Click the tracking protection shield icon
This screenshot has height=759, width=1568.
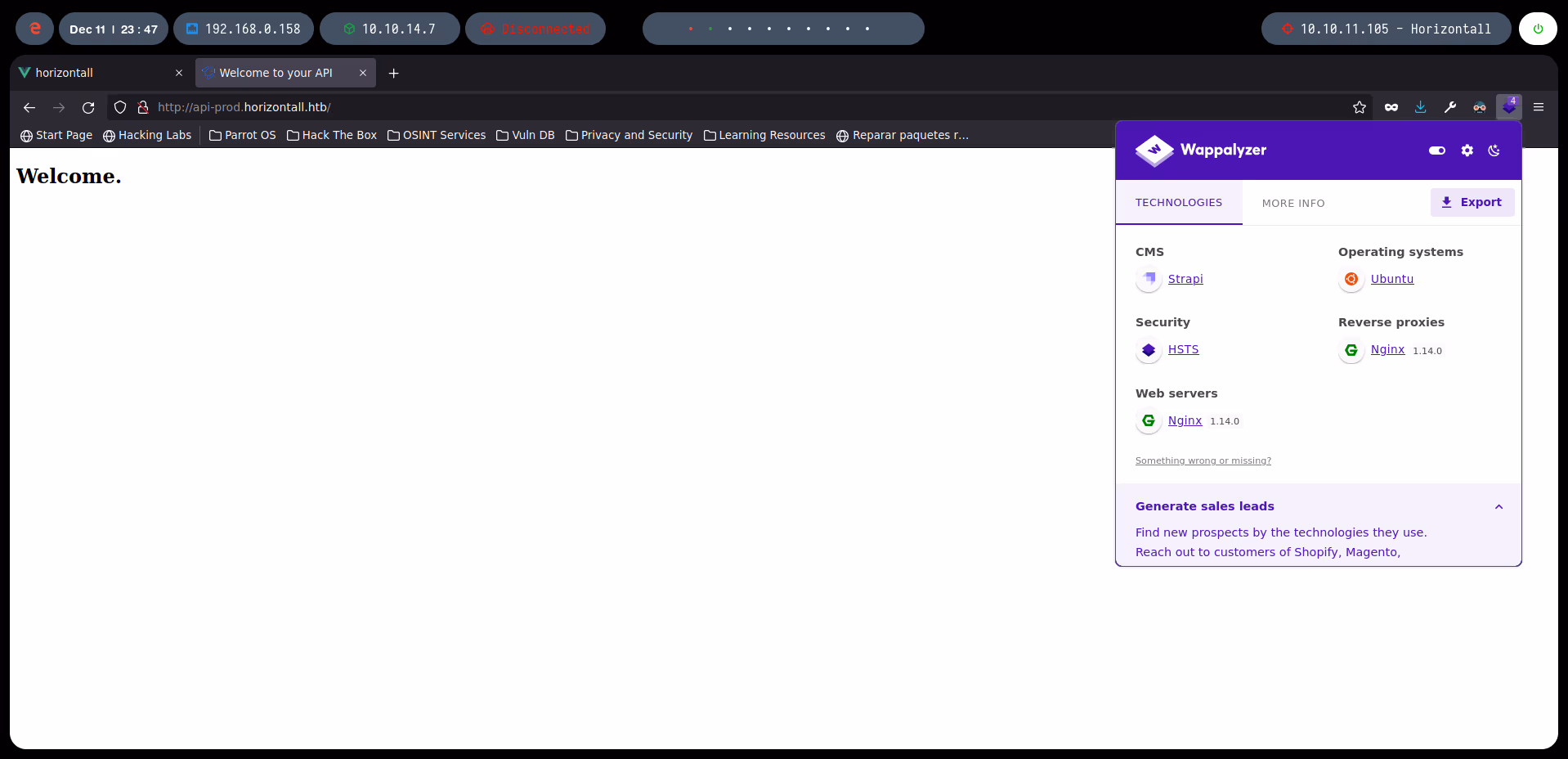(x=119, y=107)
